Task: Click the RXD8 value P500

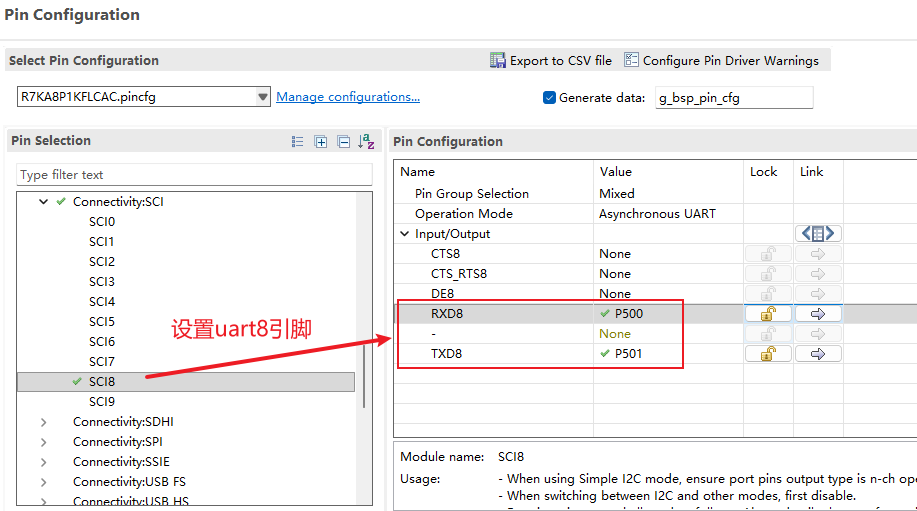Action: click(629, 314)
